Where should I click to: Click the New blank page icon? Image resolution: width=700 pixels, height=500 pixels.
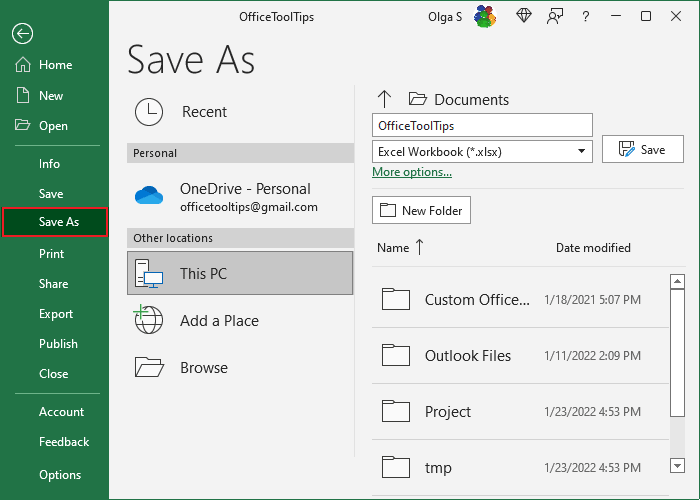point(22,96)
